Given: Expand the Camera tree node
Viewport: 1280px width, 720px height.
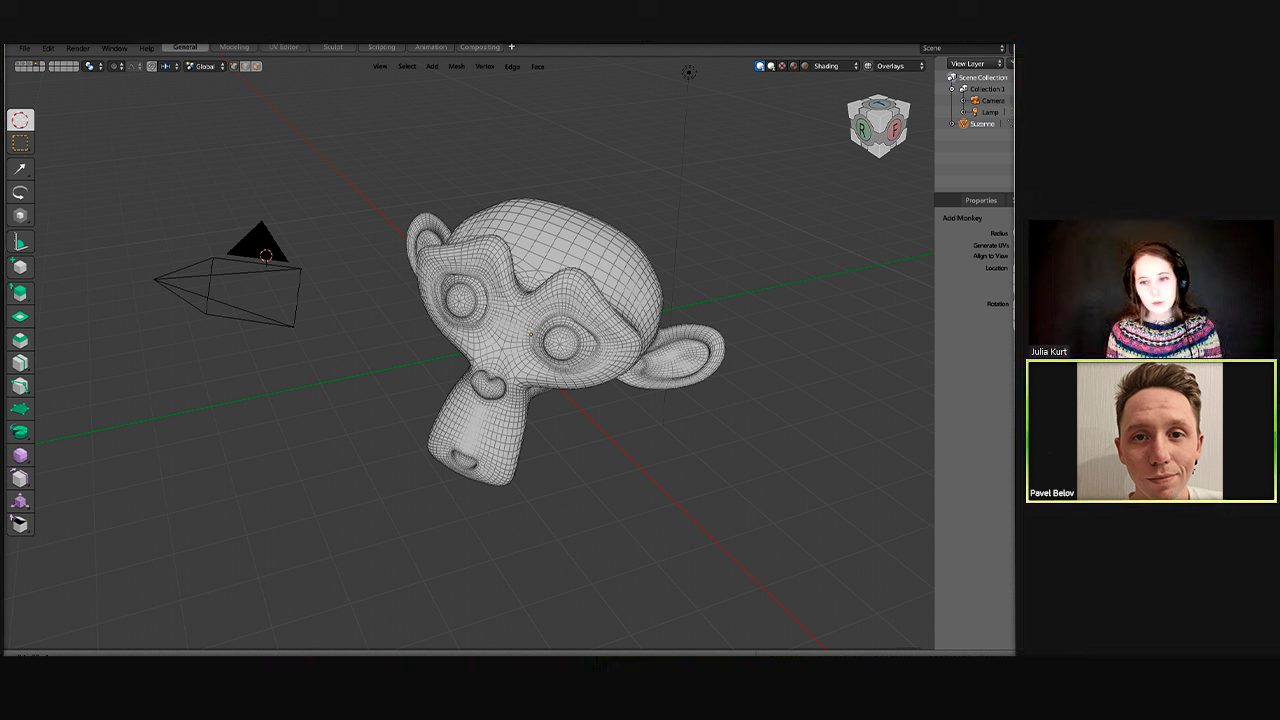Looking at the screenshot, I should pos(963,101).
